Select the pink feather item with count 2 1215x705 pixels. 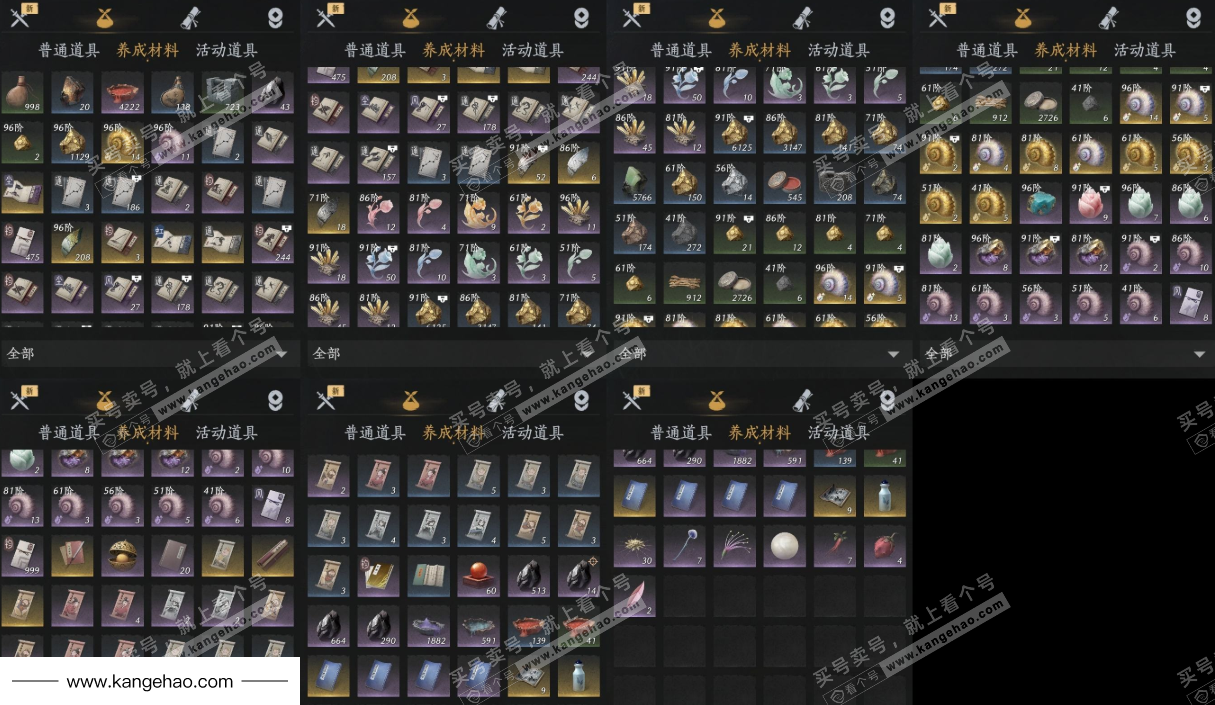pos(634,596)
